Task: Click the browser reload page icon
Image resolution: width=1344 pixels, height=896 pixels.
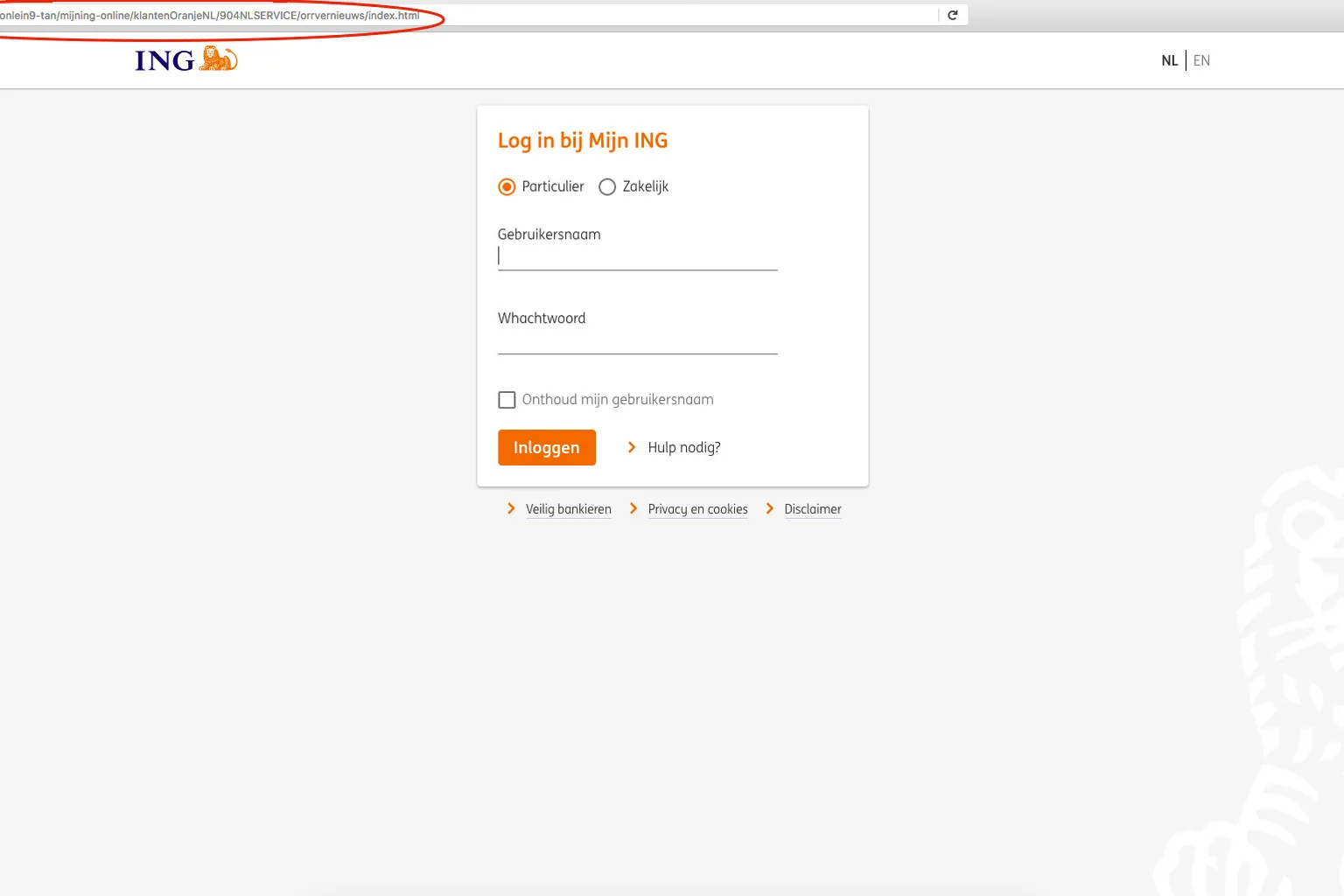Action: [x=953, y=15]
